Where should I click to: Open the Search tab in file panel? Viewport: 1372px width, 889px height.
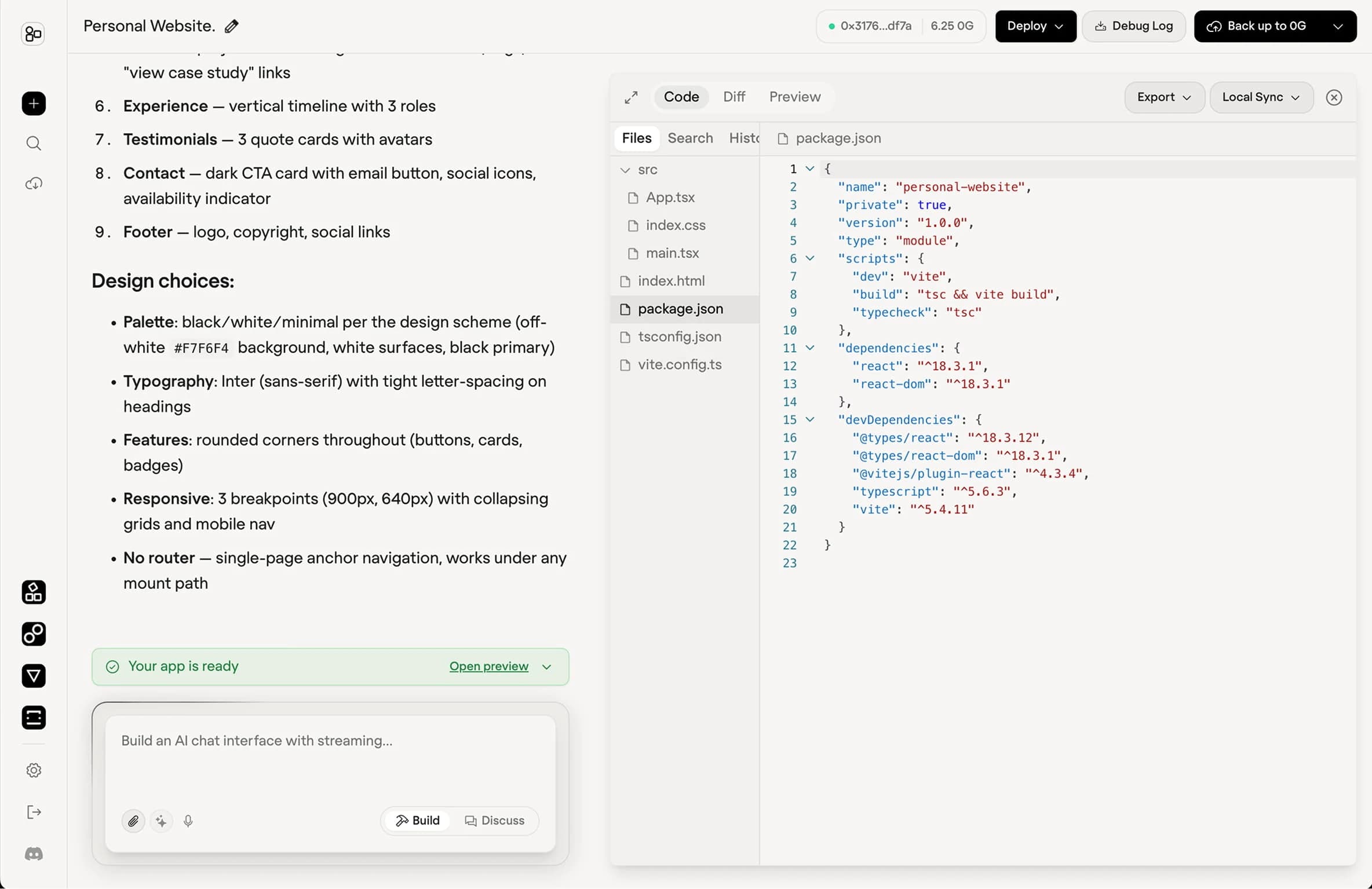click(x=690, y=138)
